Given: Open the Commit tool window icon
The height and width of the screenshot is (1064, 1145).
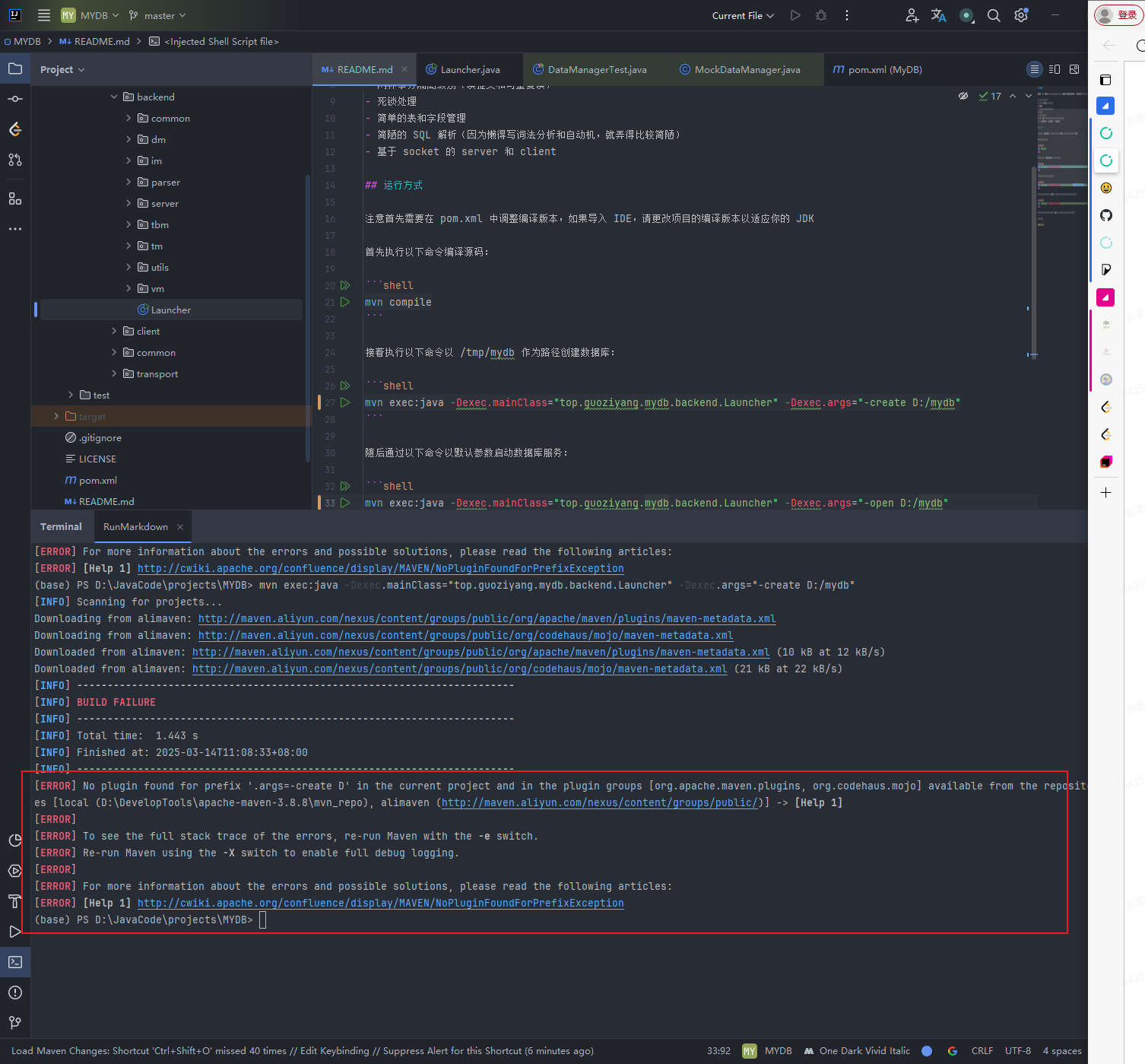Looking at the screenshot, I should tap(15, 99).
